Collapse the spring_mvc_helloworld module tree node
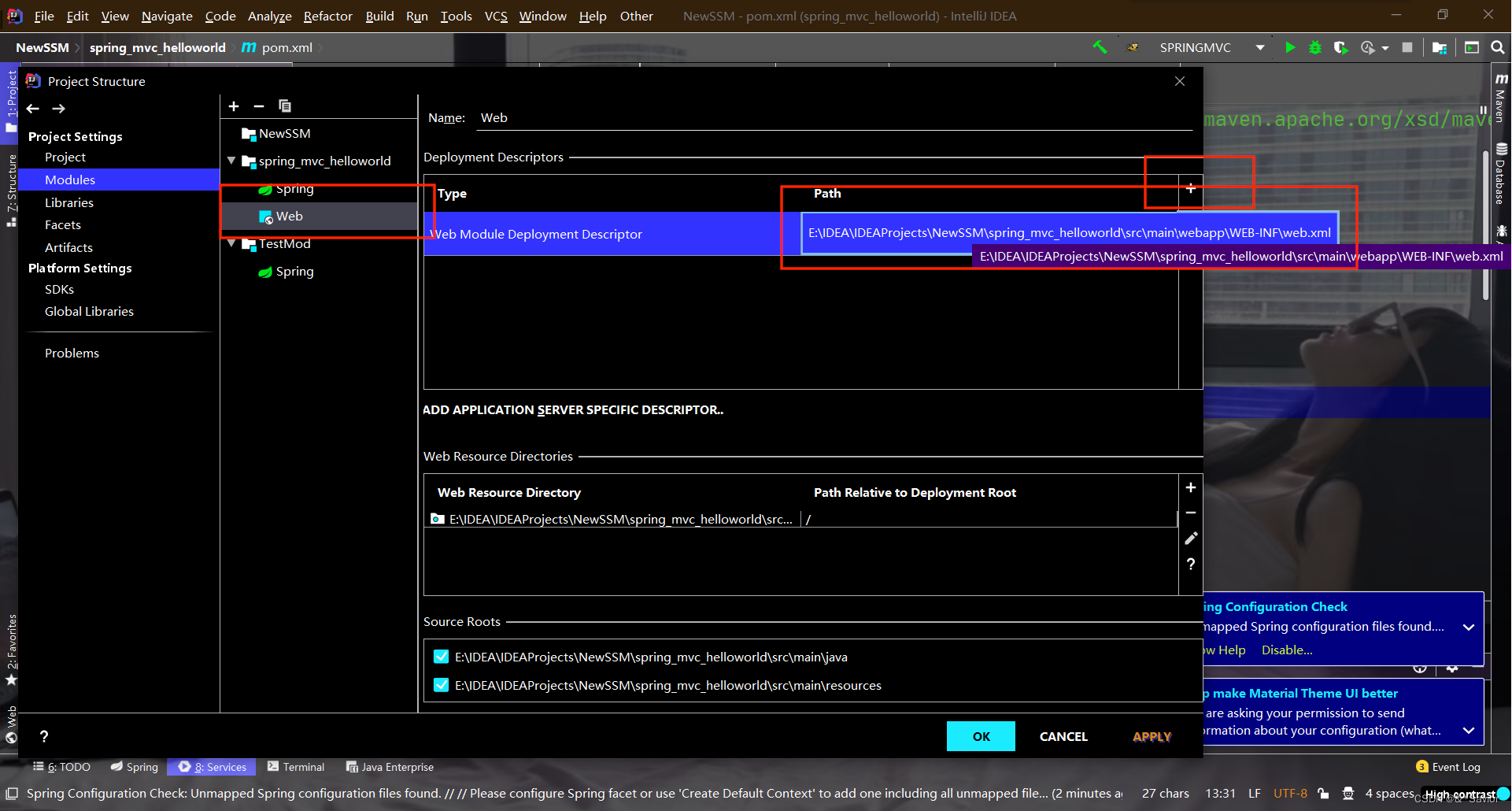 click(x=231, y=161)
